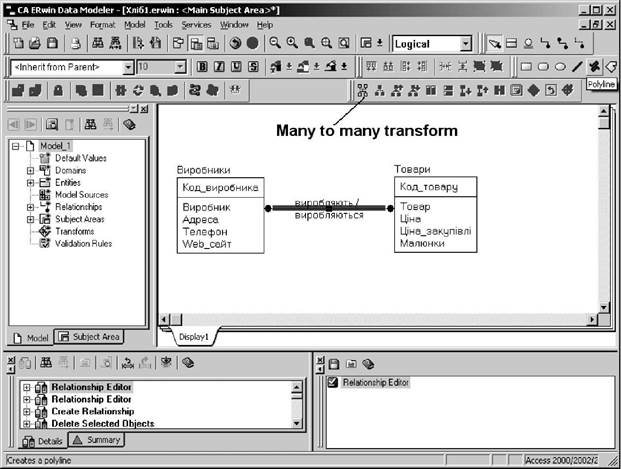Viewport: 621px width, 469px height.
Task: Open the Inherit from Parent font dropdown
Action: click(x=128, y=67)
